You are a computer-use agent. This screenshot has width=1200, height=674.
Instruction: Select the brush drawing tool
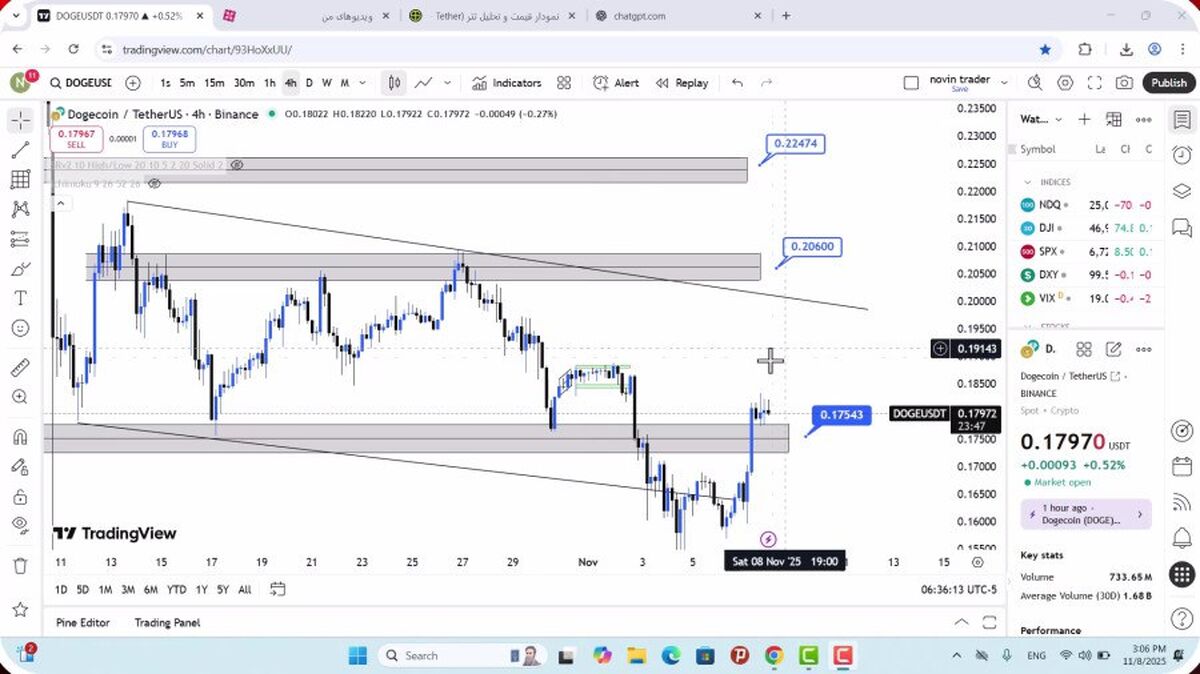pyautogui.click(x=20, y=269)
